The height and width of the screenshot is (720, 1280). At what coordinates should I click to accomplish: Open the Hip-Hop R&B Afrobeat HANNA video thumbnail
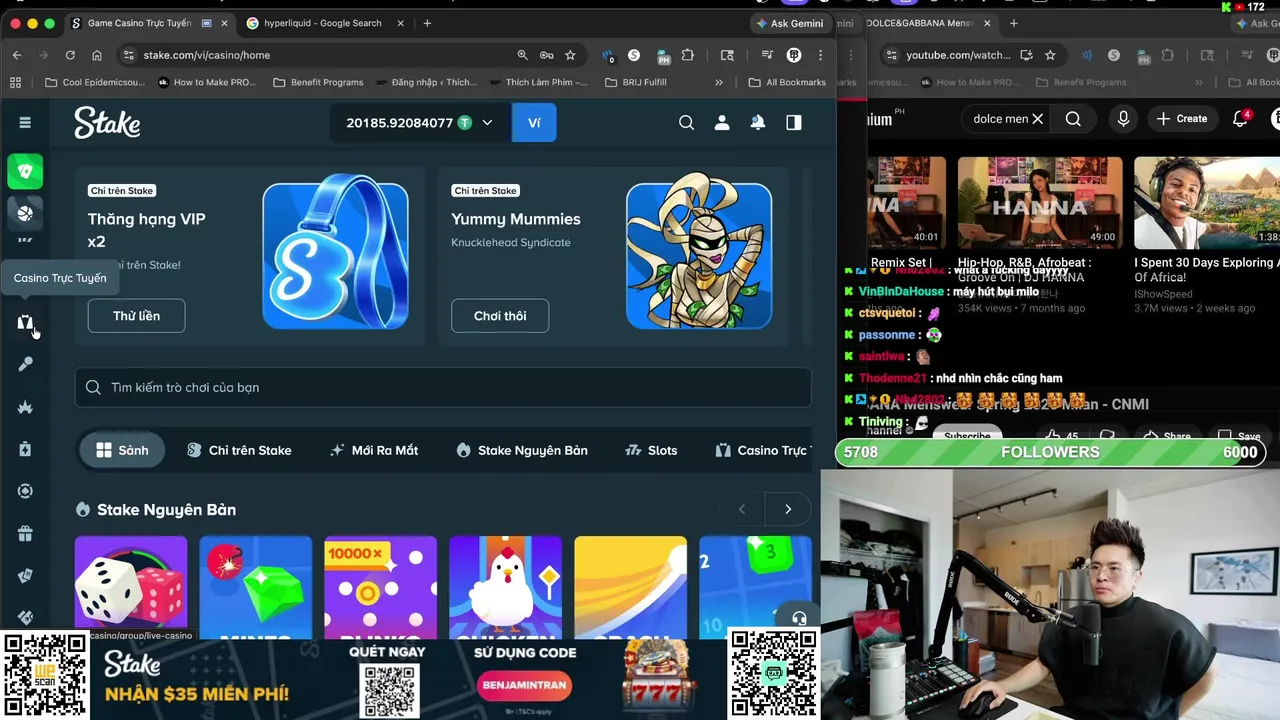pyautogui.click(x=1040, y=203)
